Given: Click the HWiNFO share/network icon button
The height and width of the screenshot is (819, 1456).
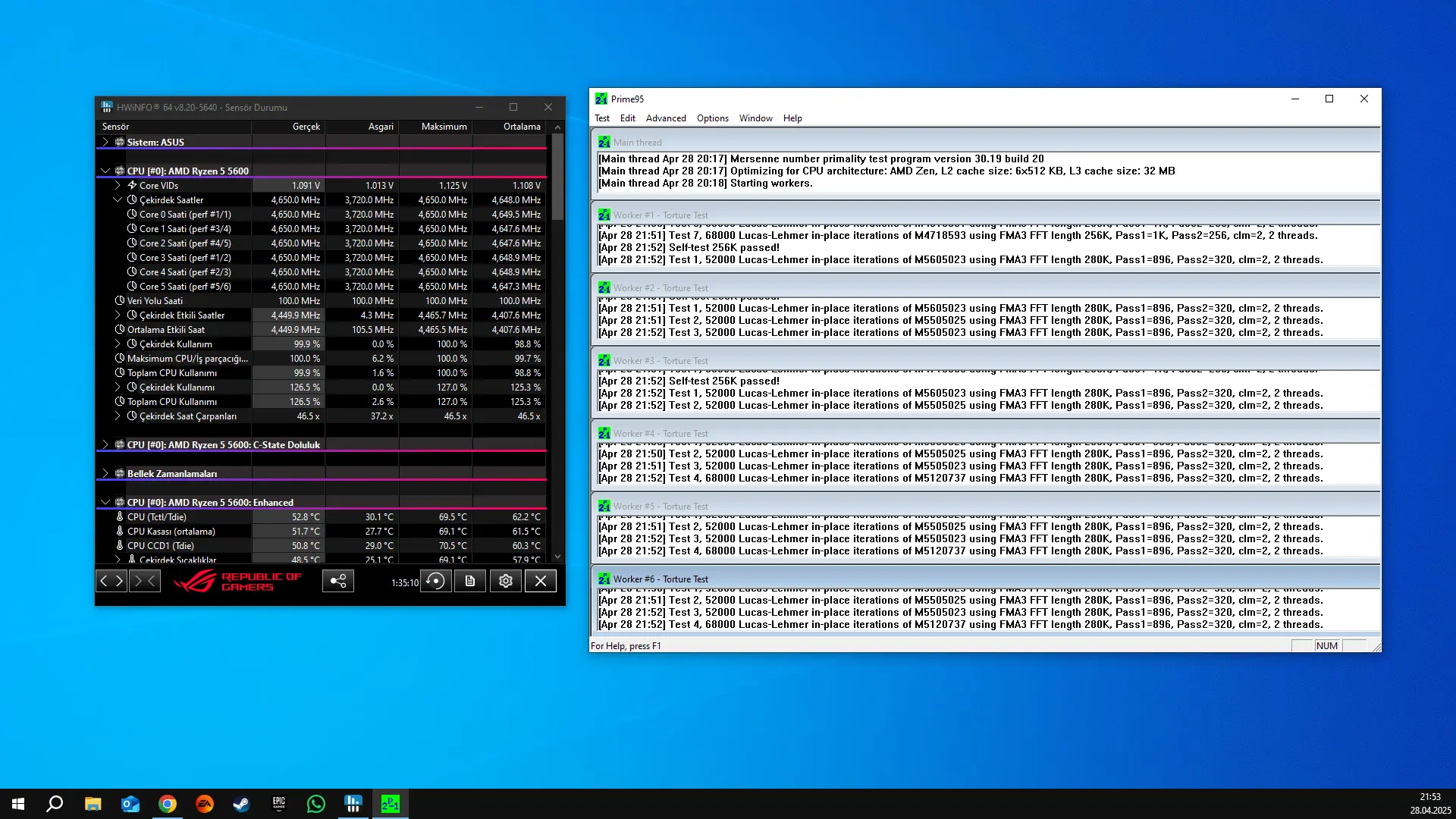Looking at the screenshot, I should pyautogui.click(x=338, y=581).
